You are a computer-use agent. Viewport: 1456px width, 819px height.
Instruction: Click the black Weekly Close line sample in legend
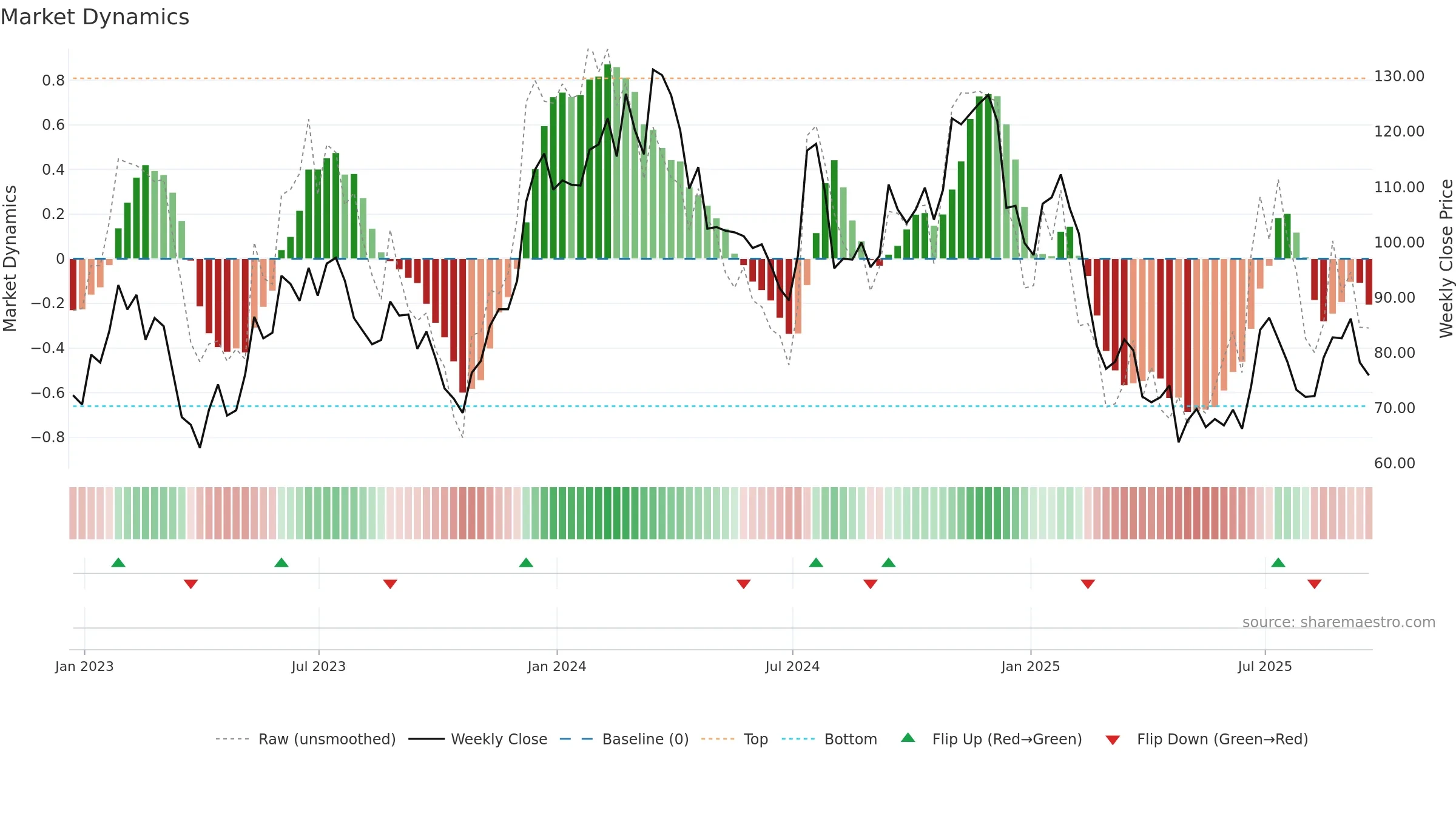pos(426,739)
